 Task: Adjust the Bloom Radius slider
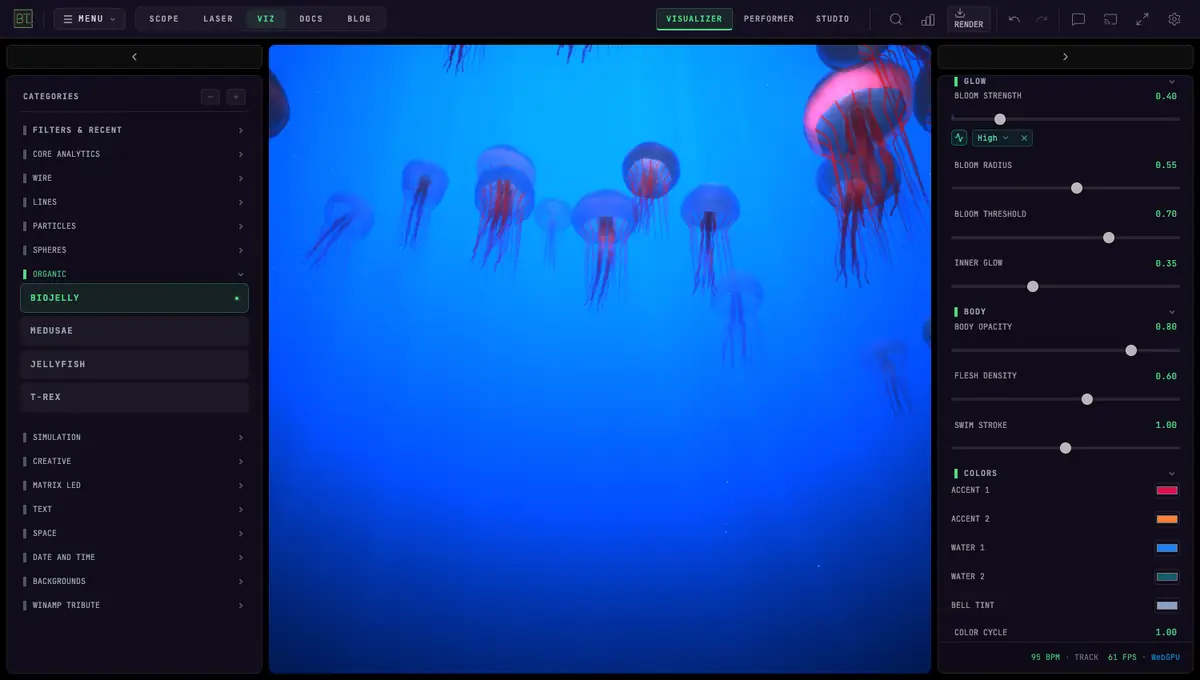[x=1066, y=188]
